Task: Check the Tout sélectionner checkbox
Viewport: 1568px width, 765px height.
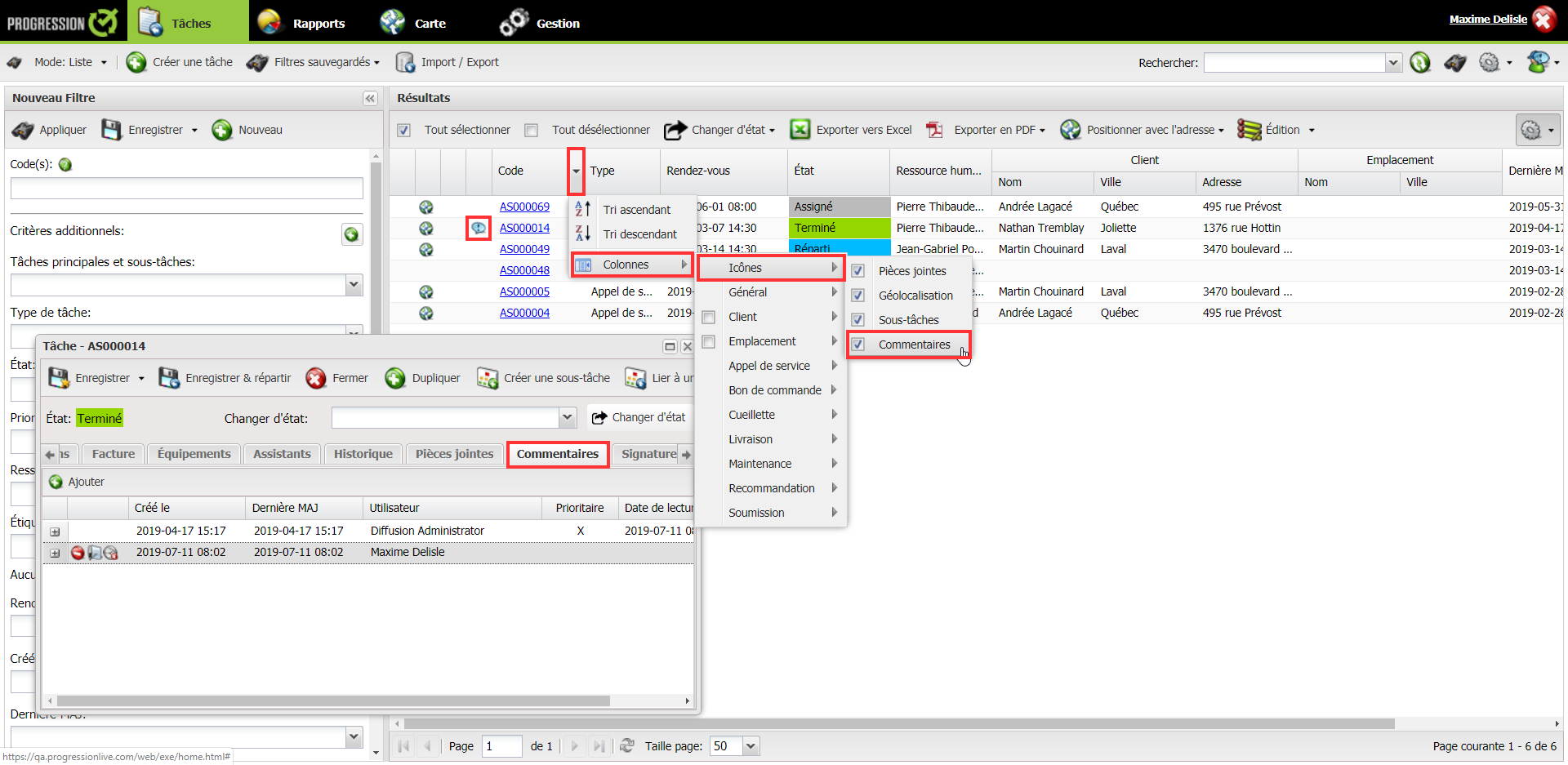Action: tap(404, 130)
